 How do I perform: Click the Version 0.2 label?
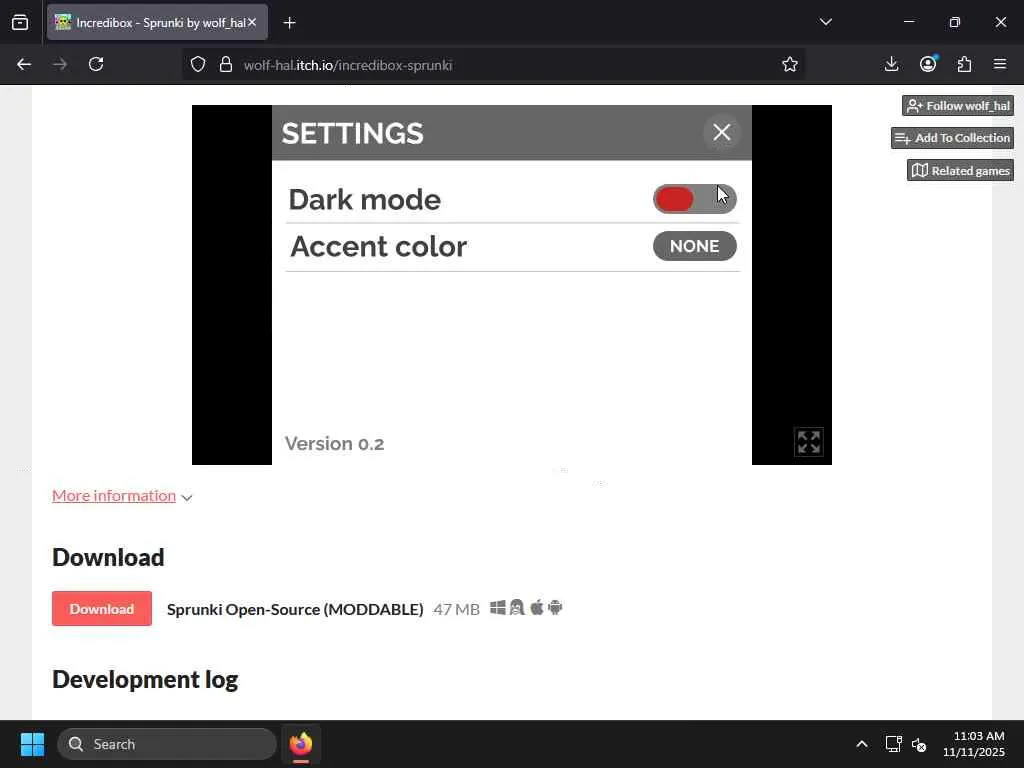click(334, 443)
